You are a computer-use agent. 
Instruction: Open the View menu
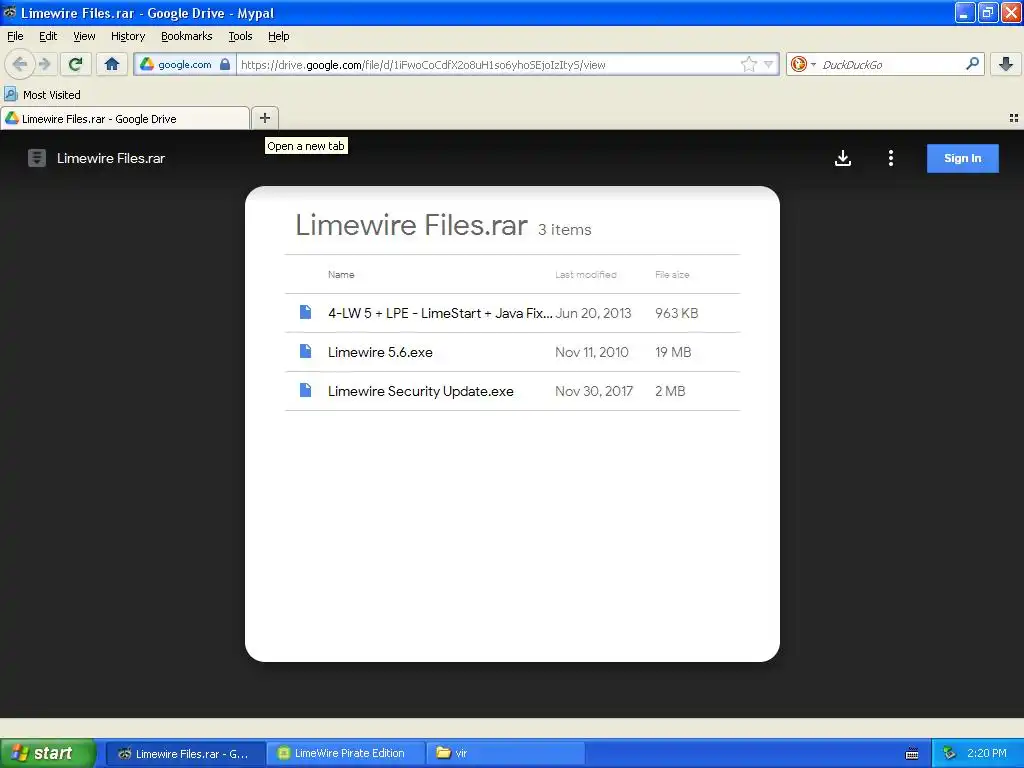(x=84, y=36)
